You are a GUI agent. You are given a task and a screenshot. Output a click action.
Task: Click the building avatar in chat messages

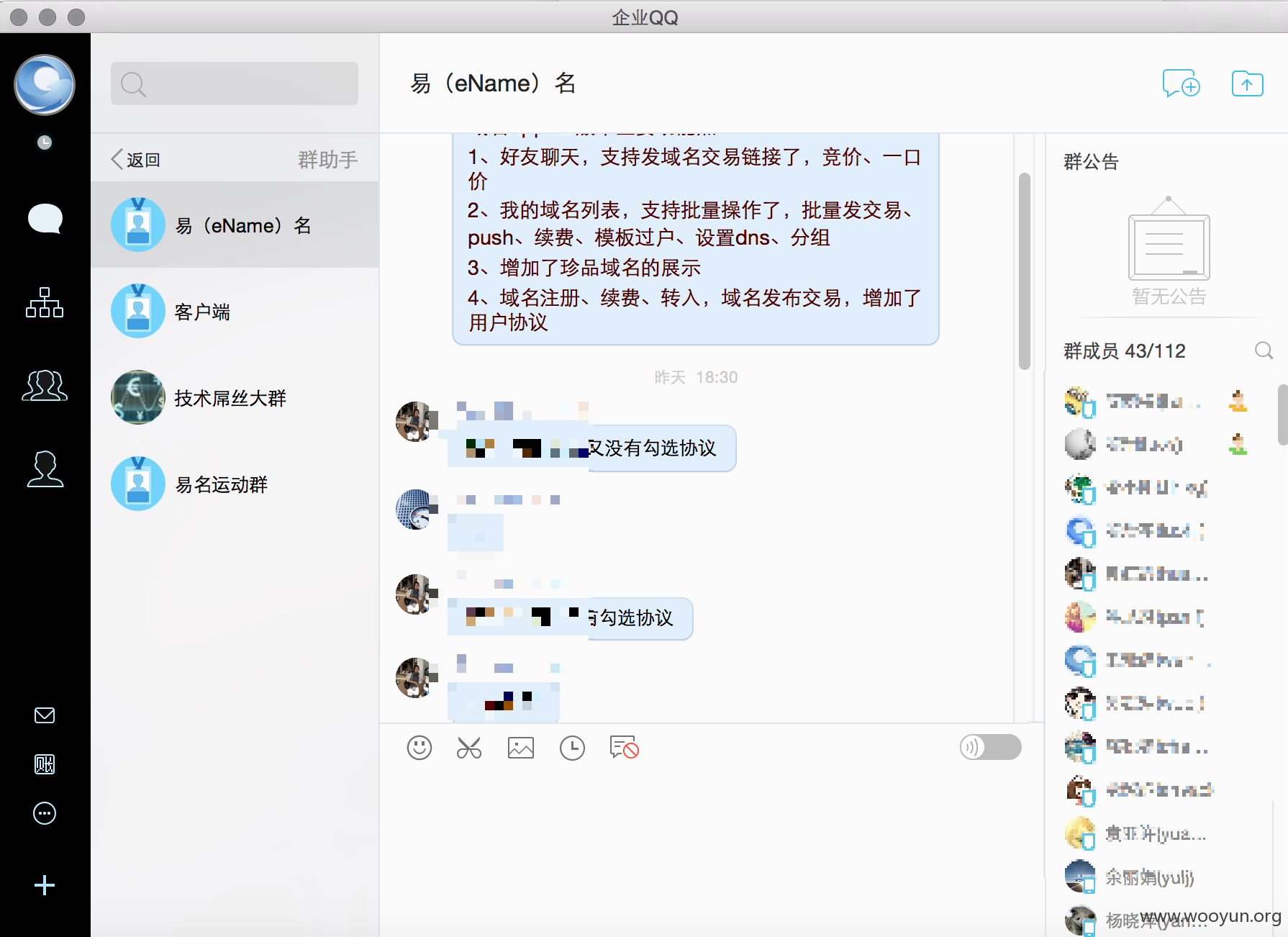click(416, 509)
